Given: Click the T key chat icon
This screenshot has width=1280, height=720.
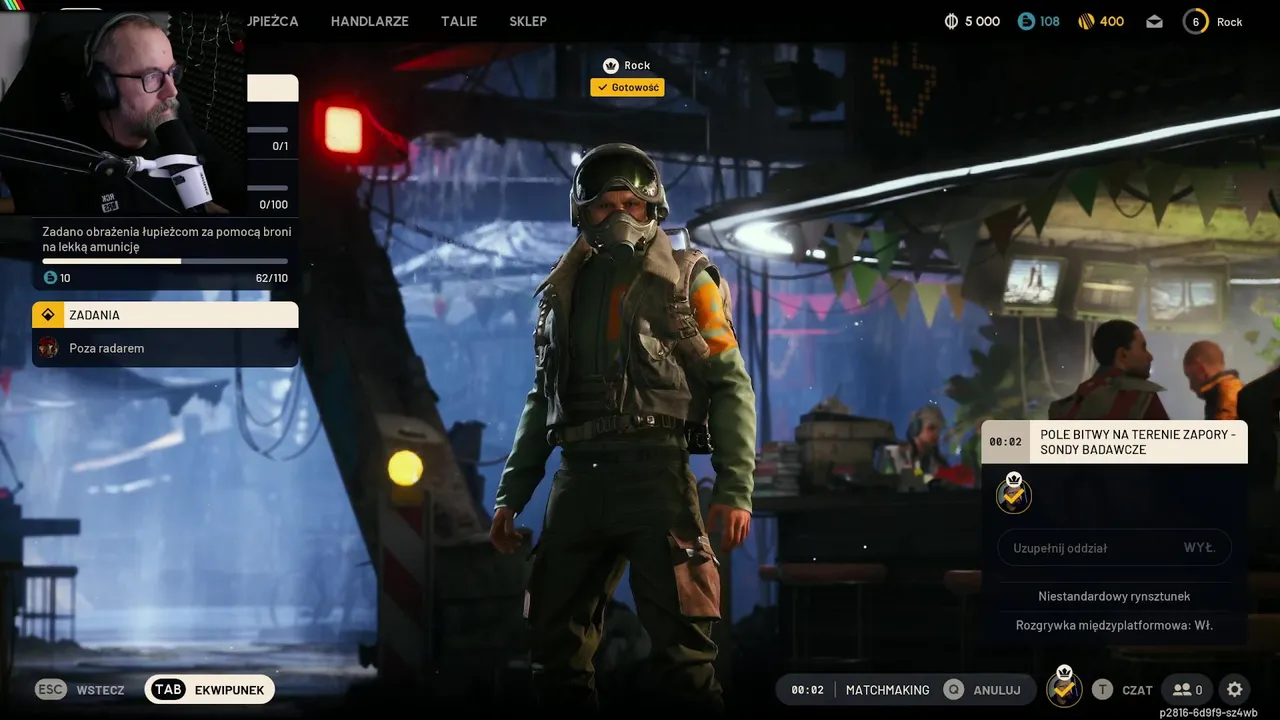Looking at the screenshot, I should pos(1102,690).
